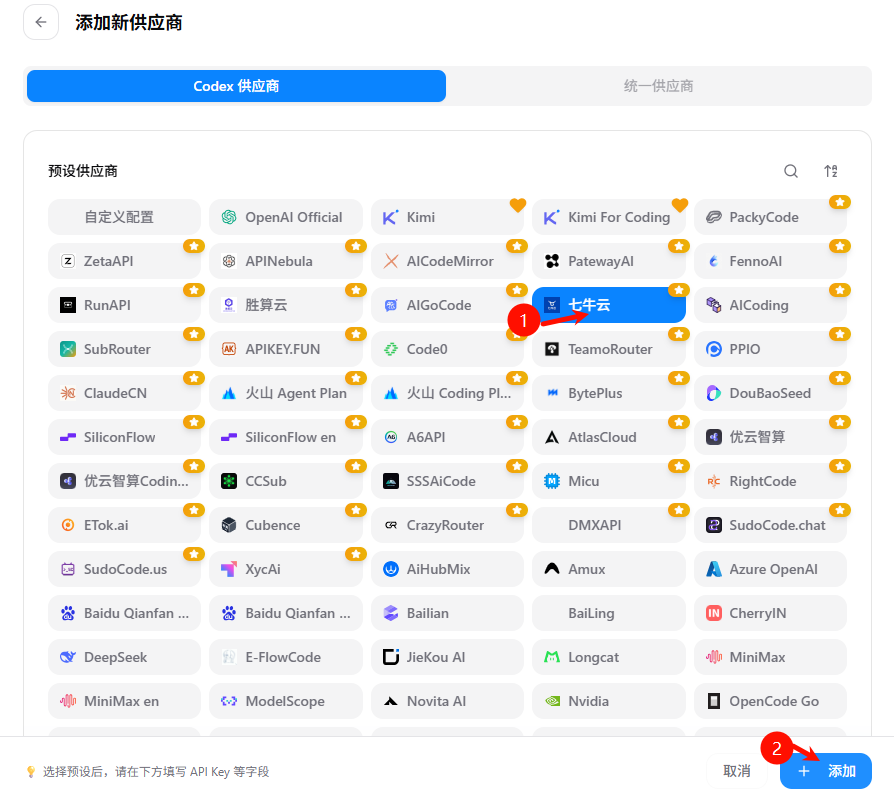Viewport: 894px width, 798px height.
Task: Click the 取消 button
Action: click(x=737, y=771)
